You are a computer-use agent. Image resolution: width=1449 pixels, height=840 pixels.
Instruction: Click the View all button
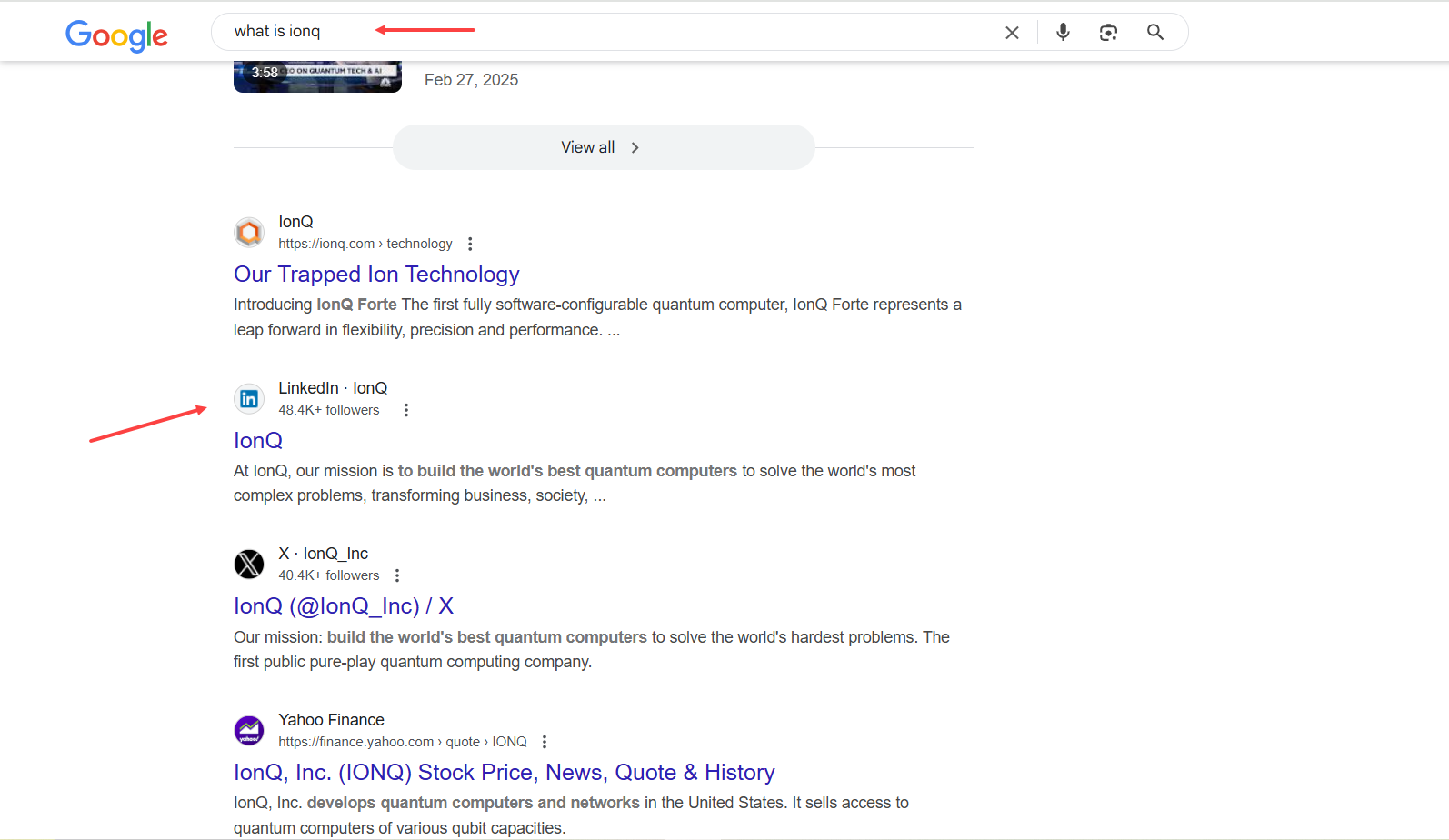coord(604,147)
